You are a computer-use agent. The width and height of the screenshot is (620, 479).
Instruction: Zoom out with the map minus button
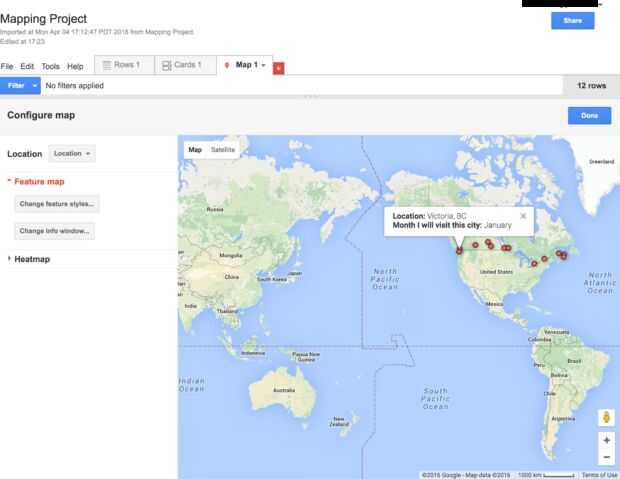click(607, 457)
